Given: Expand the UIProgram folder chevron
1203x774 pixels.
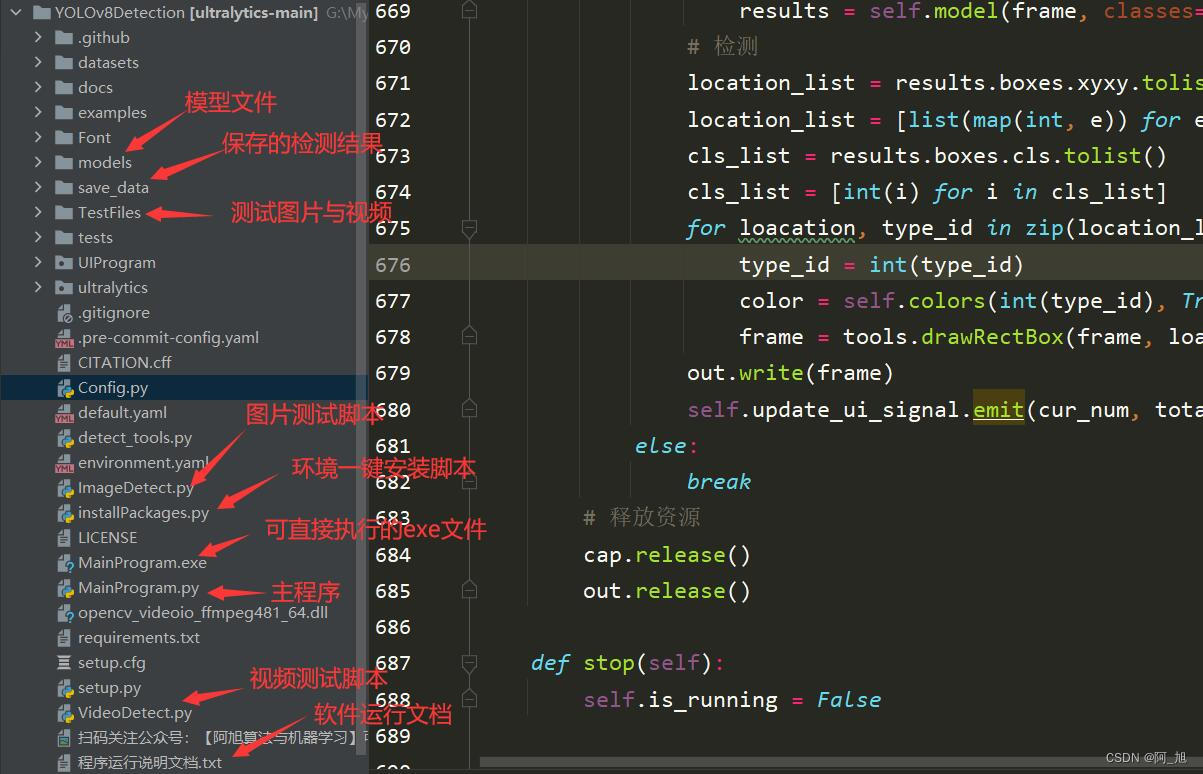Looking at the screenshot, I should 38,263.
